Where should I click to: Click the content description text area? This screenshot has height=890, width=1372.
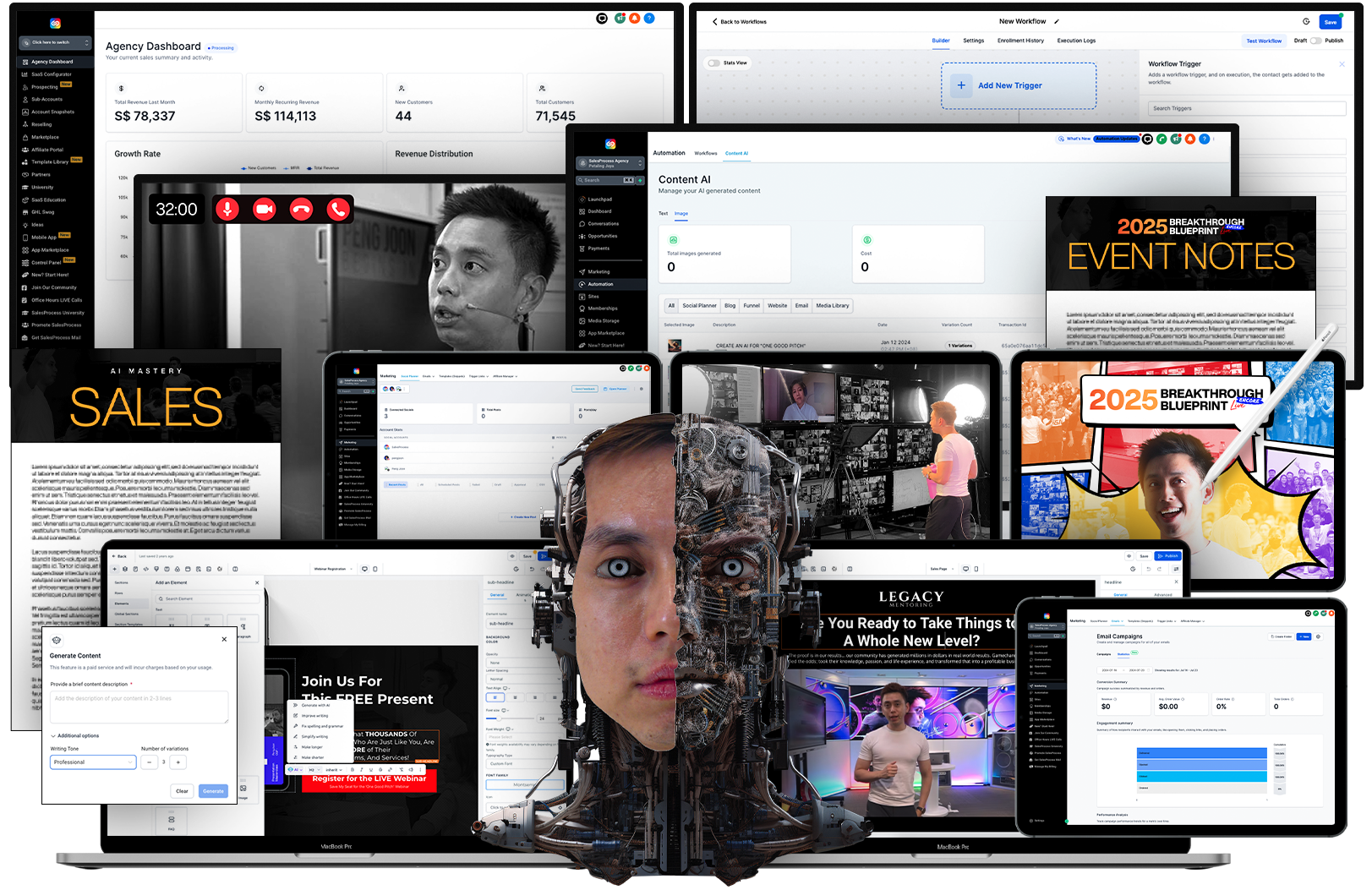coord(139,707)
